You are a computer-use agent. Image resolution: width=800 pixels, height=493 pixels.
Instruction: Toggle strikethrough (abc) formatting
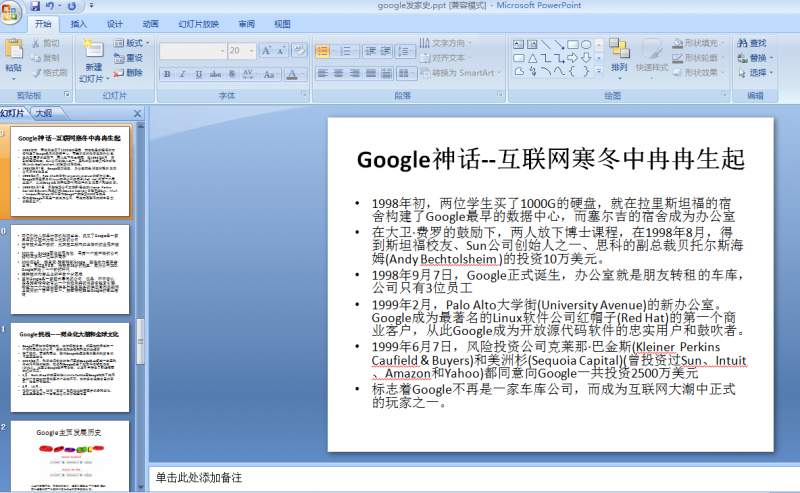[215, 74]
